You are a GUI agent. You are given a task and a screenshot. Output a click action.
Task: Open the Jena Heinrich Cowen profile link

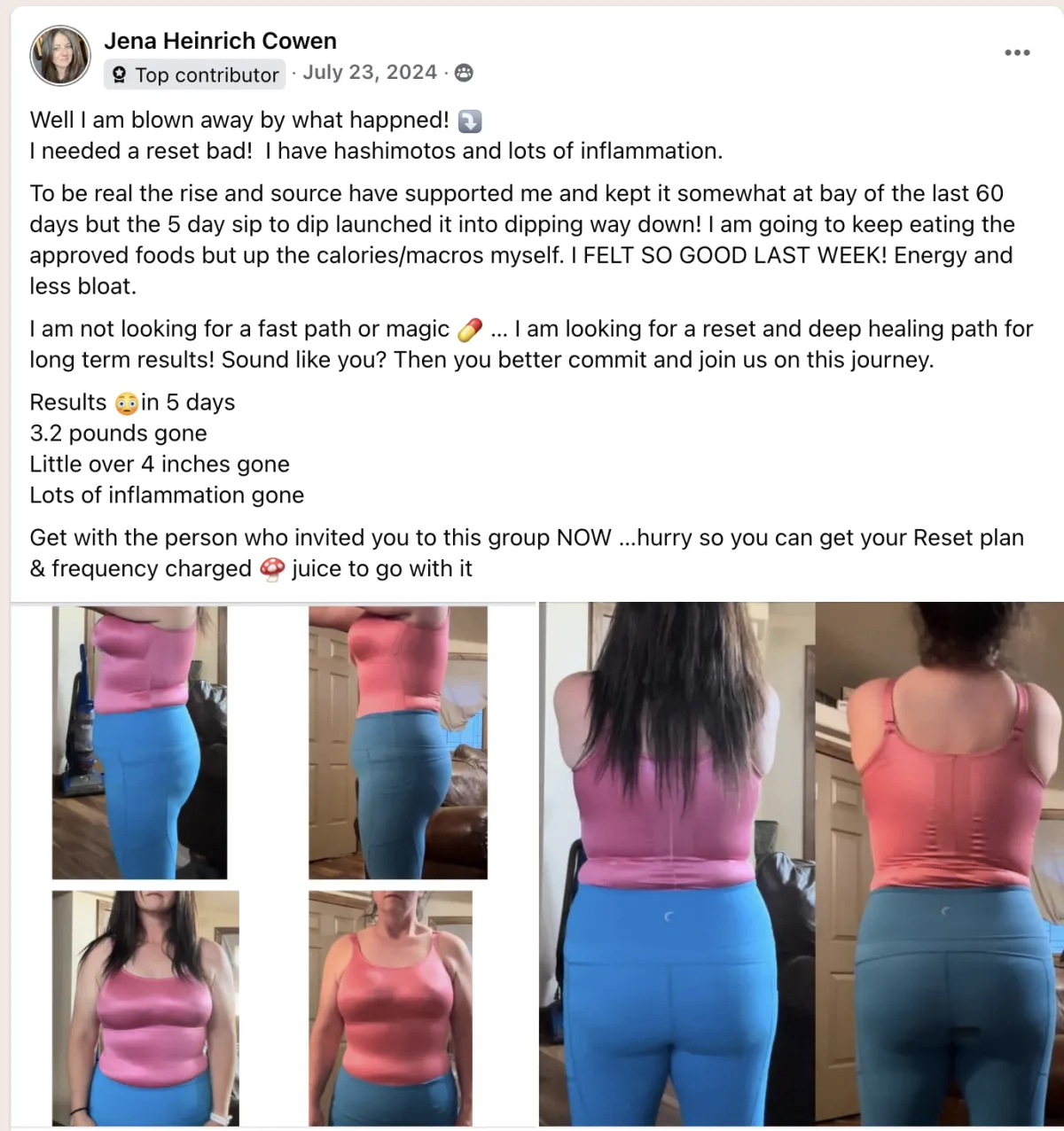(221, 41)
